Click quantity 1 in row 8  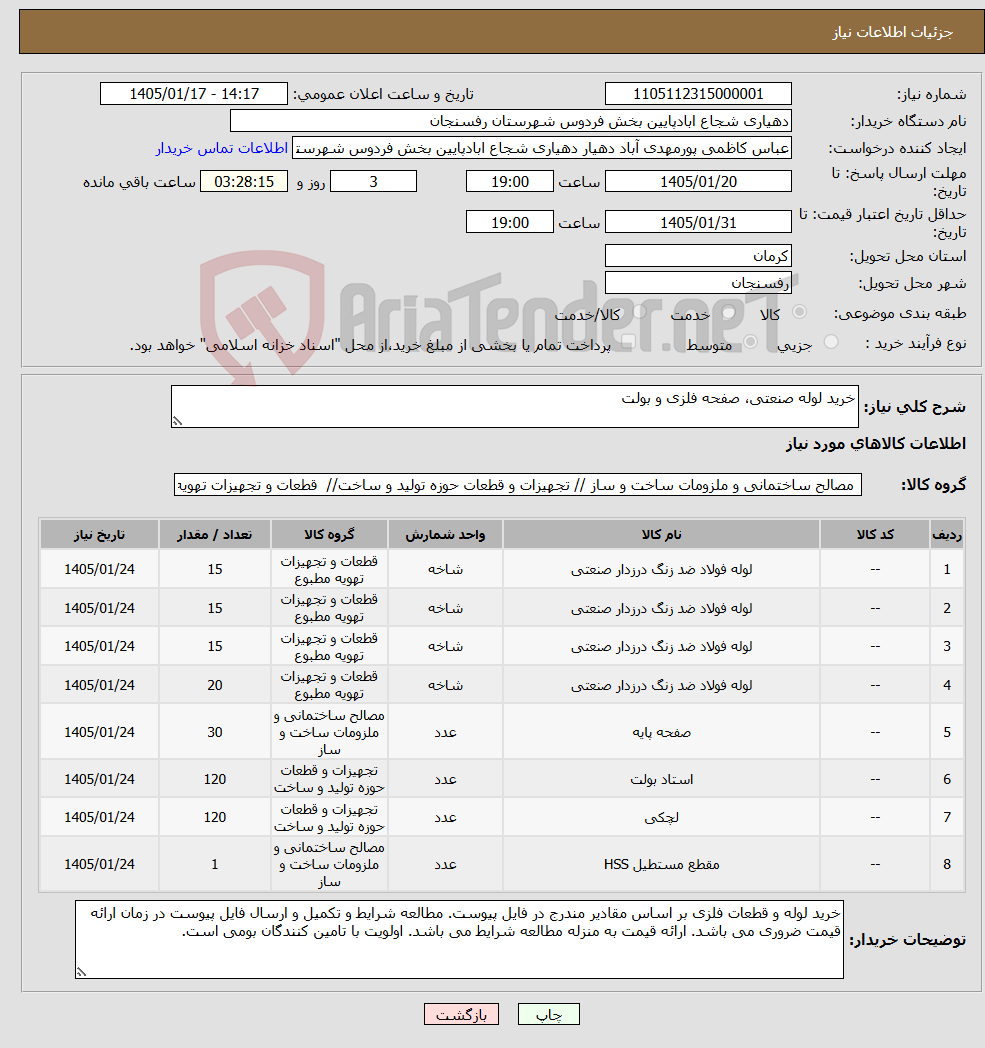pos(215,864)
